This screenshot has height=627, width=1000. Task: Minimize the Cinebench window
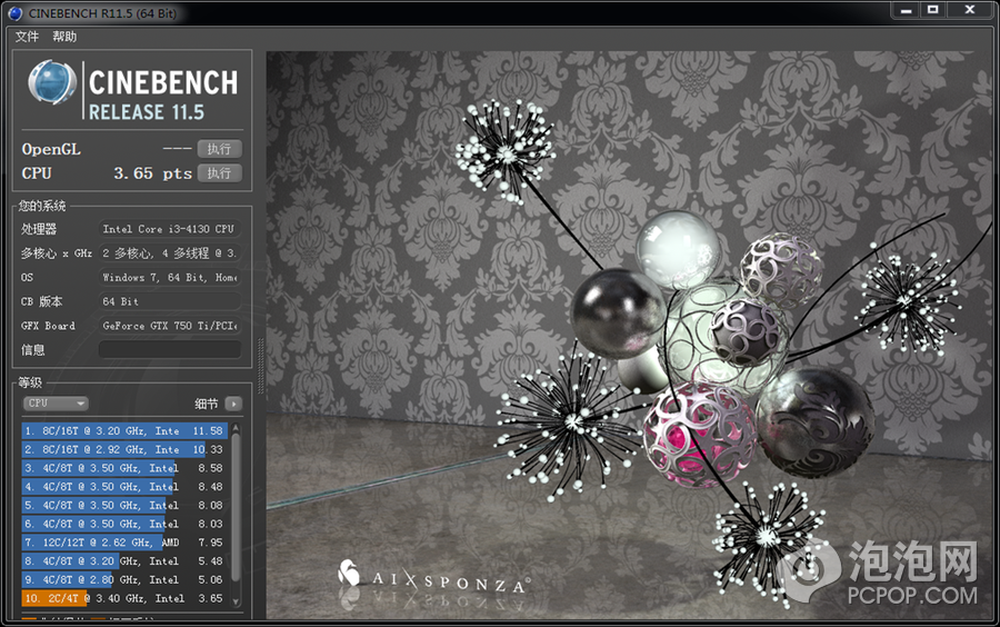[906, 10]
